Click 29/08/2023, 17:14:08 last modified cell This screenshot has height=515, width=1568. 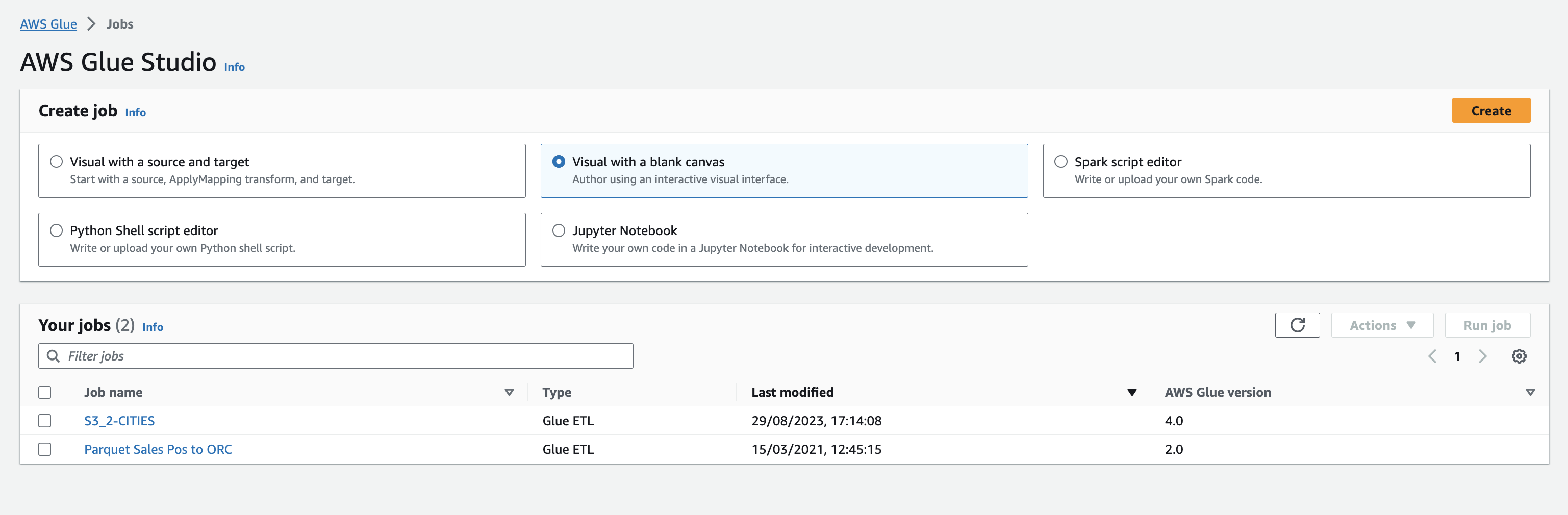coord(816,421)
